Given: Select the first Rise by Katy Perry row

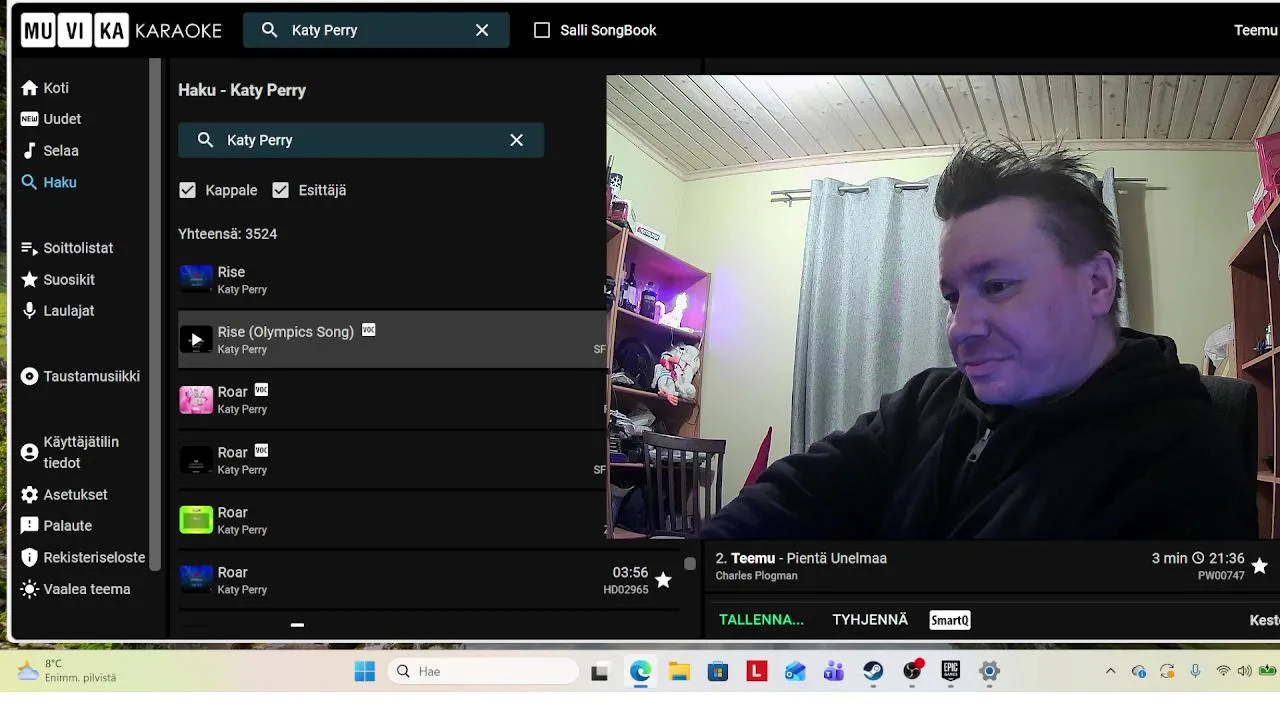Looking at the screenshot, I should 392,280.
